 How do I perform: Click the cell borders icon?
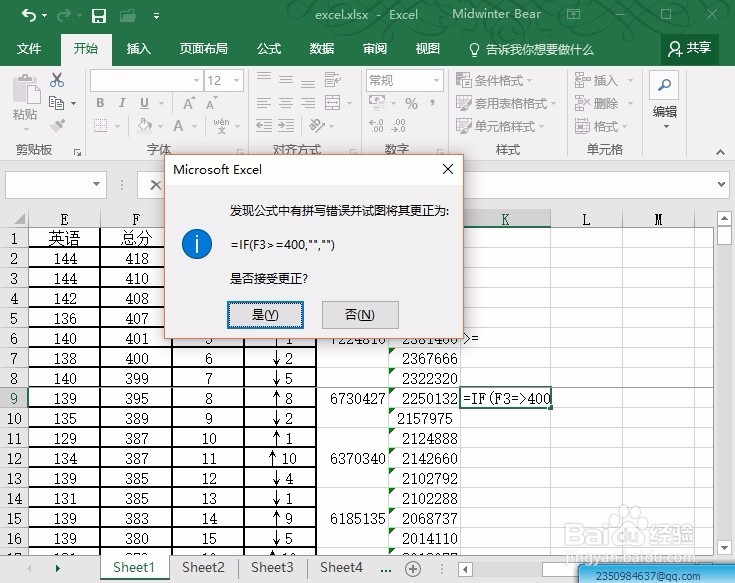click(100, 125)
